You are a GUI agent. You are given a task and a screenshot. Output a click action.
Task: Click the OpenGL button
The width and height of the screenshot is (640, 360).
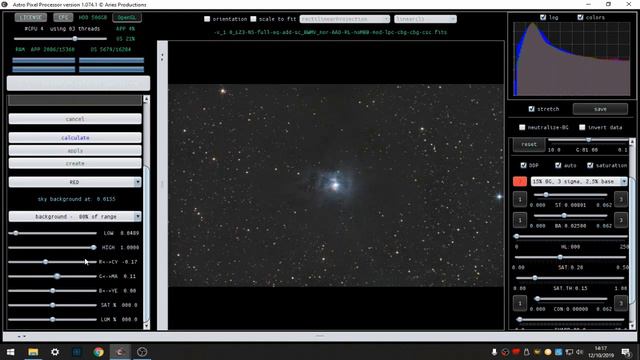click(127, 18)
